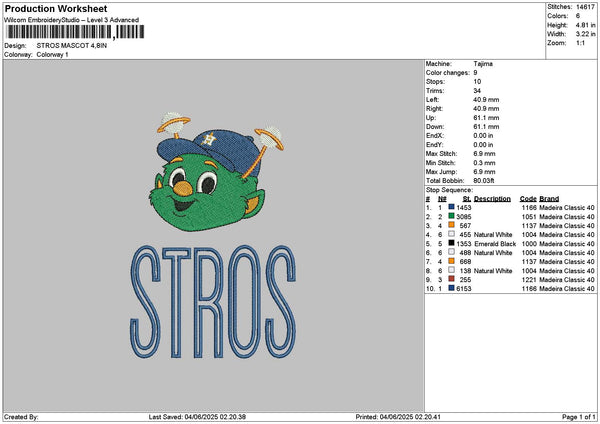Click the 'Page 1 of 1' footer text
600x424 pixels.
coord(579,417)
